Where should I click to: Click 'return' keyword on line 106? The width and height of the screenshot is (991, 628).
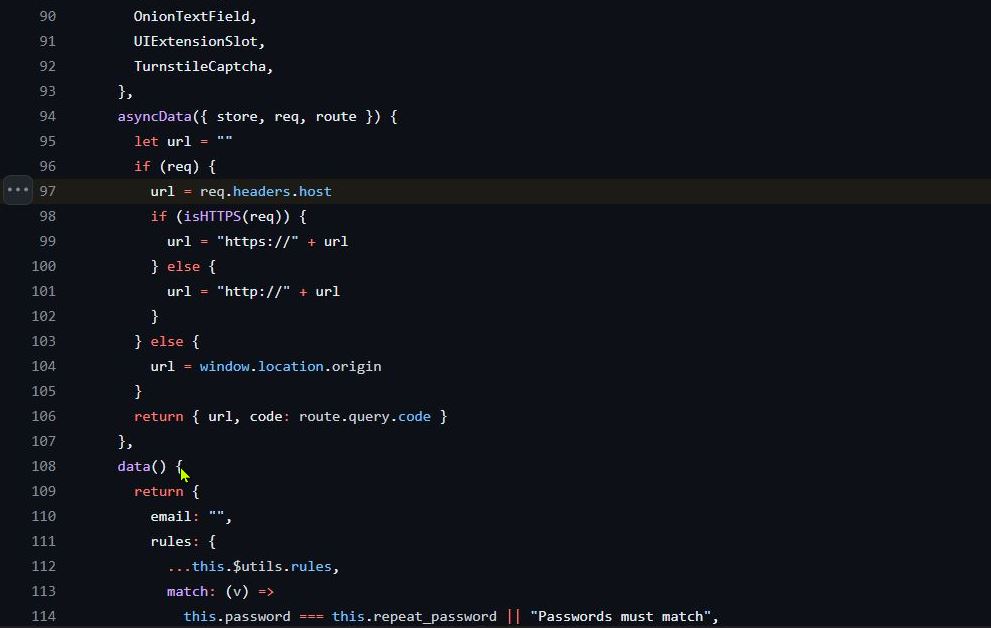(x=159, y=416)
